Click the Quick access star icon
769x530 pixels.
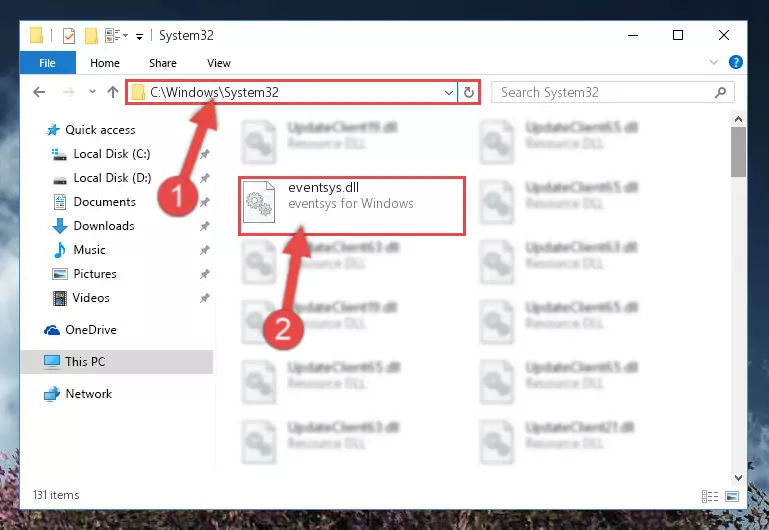52,130
